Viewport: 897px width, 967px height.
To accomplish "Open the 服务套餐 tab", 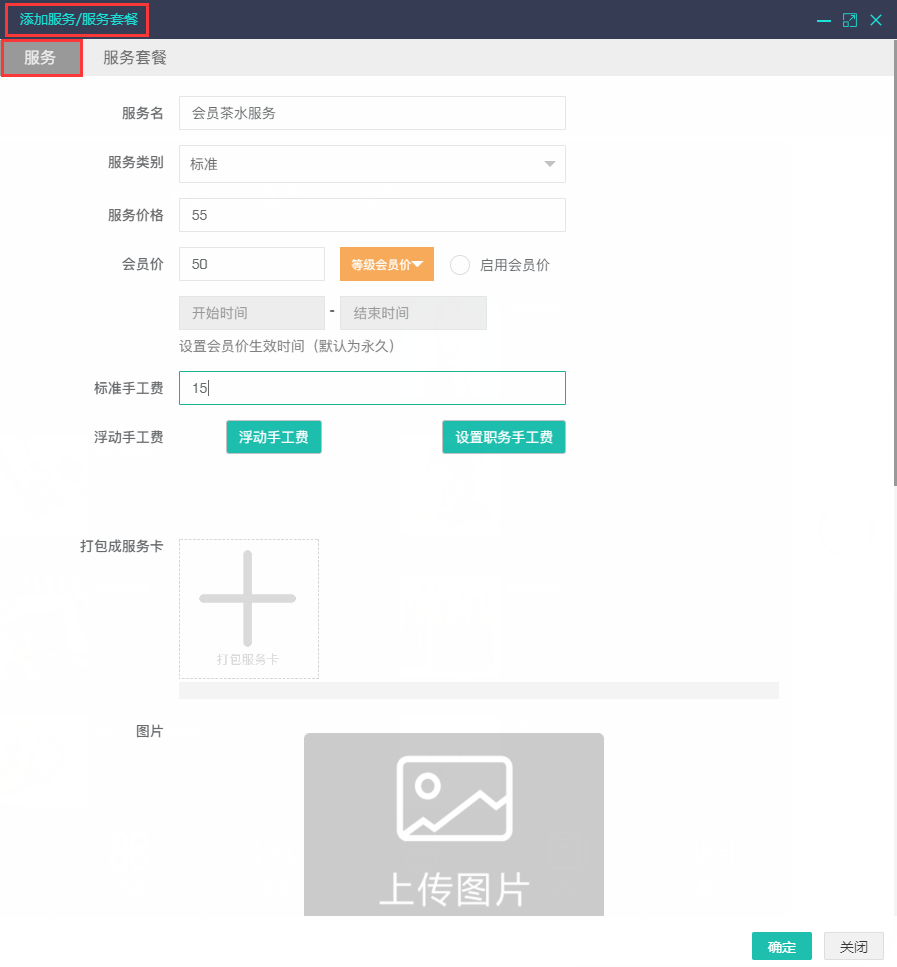I will tap(134, 58).
